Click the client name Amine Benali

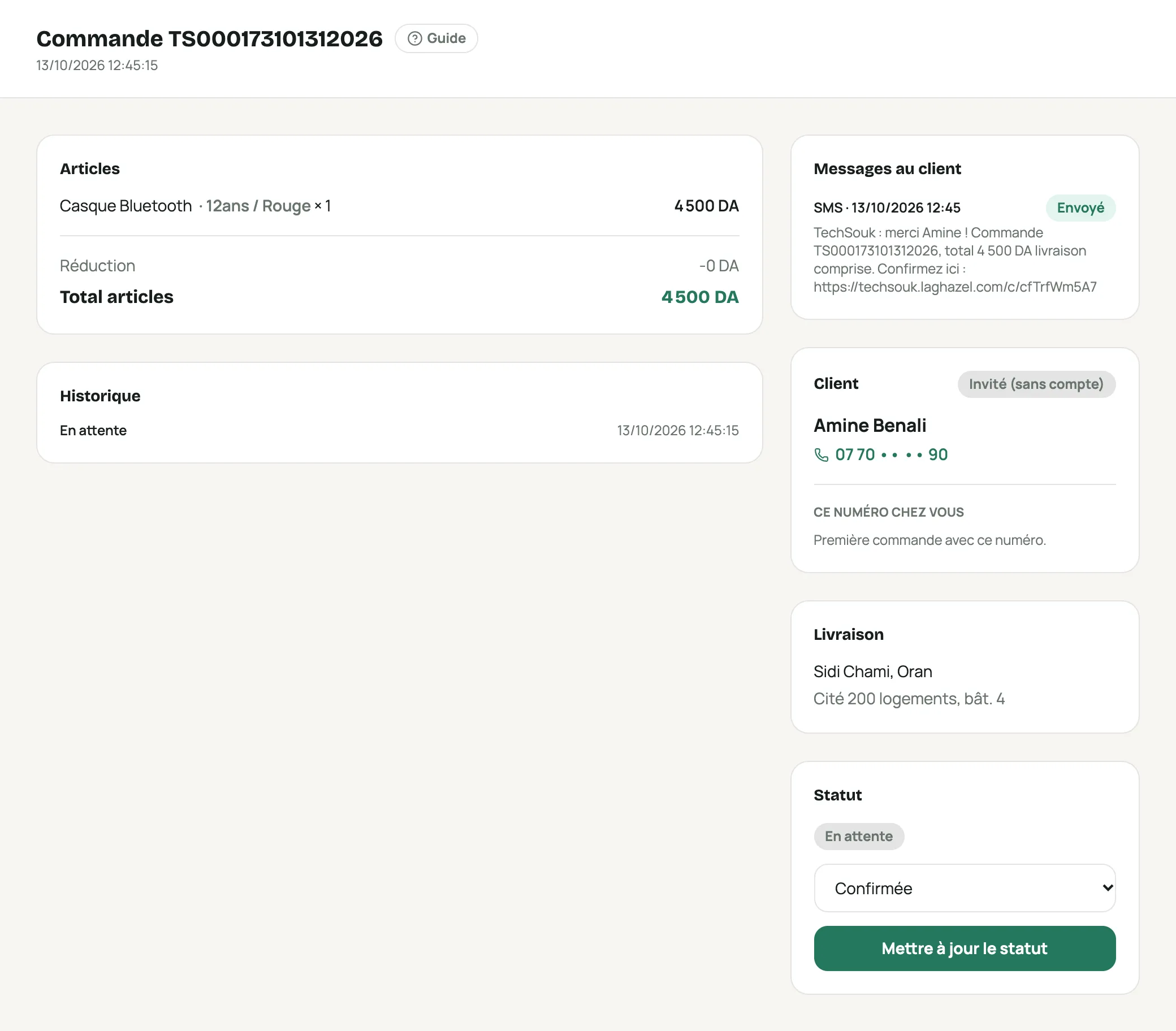[870, 425]
